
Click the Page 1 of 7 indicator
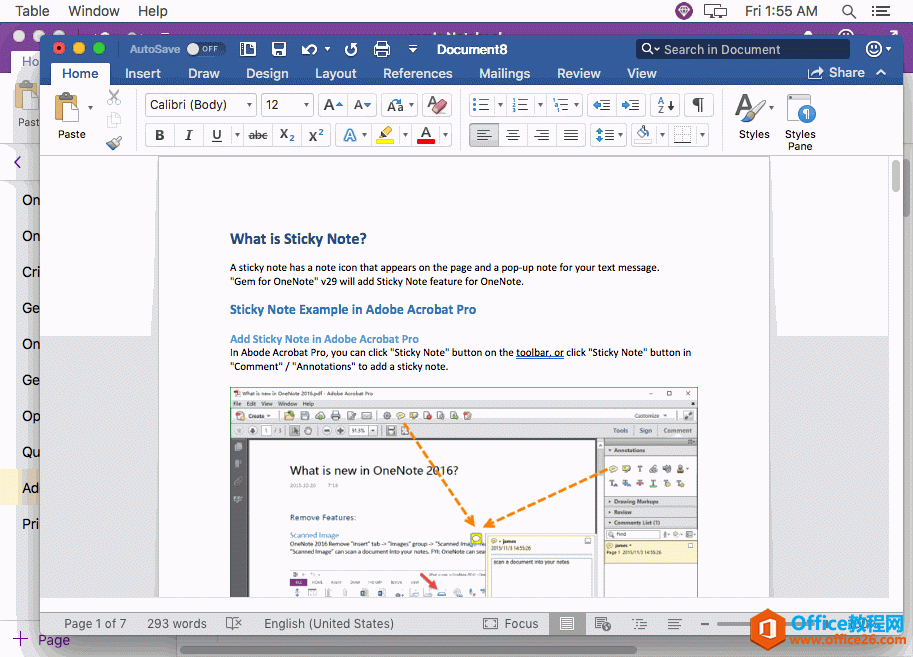point(95,624)
